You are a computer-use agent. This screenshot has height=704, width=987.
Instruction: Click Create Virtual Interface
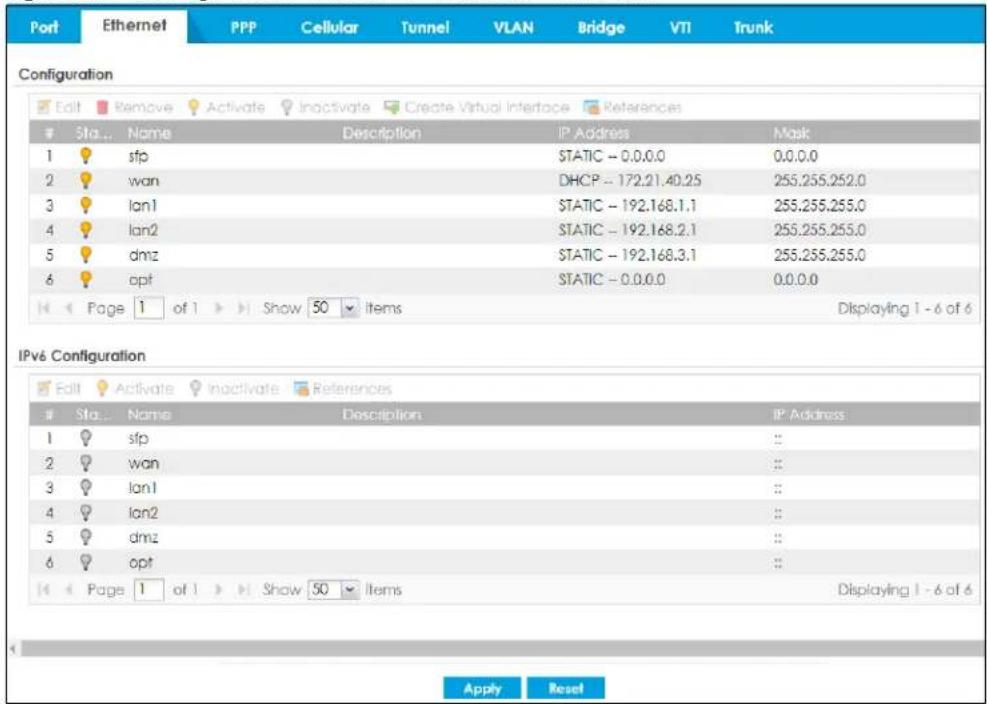point(477,107)
